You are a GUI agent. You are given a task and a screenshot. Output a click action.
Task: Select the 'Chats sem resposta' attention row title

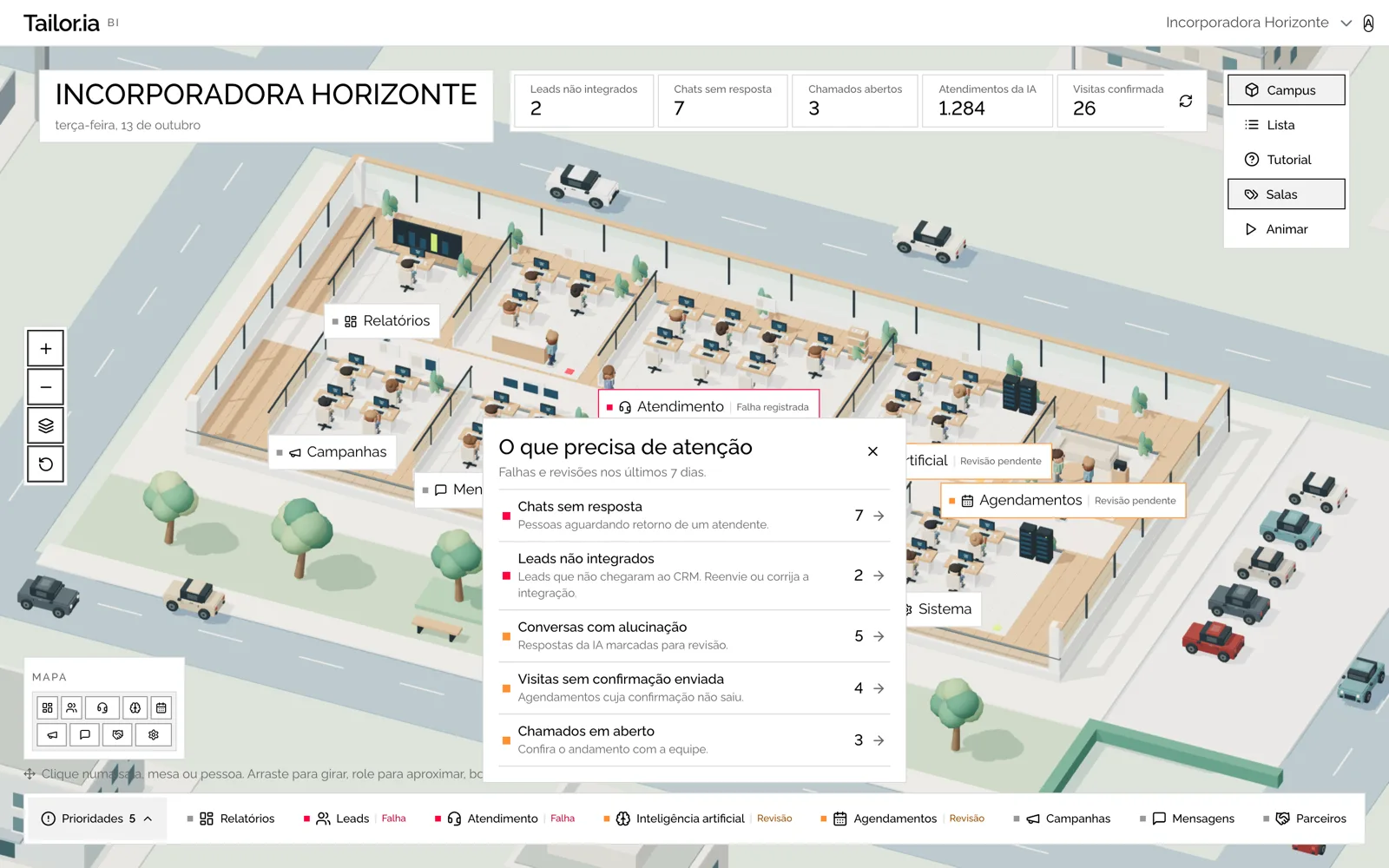coord(580,507)
